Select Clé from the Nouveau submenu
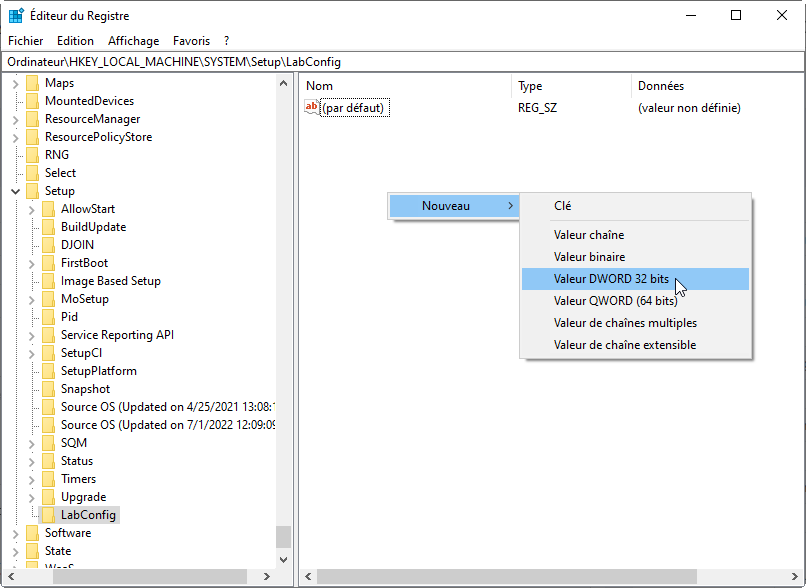 point(563,205)
